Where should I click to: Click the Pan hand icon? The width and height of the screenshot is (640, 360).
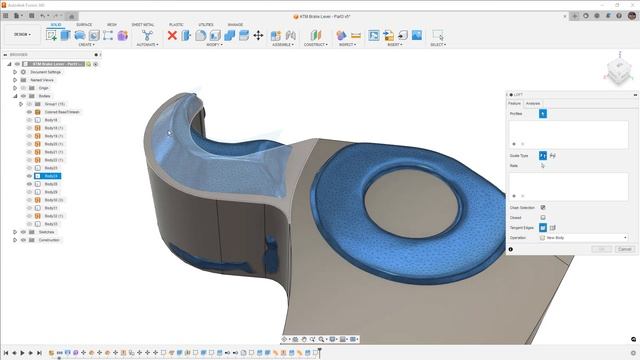(304, 339)
